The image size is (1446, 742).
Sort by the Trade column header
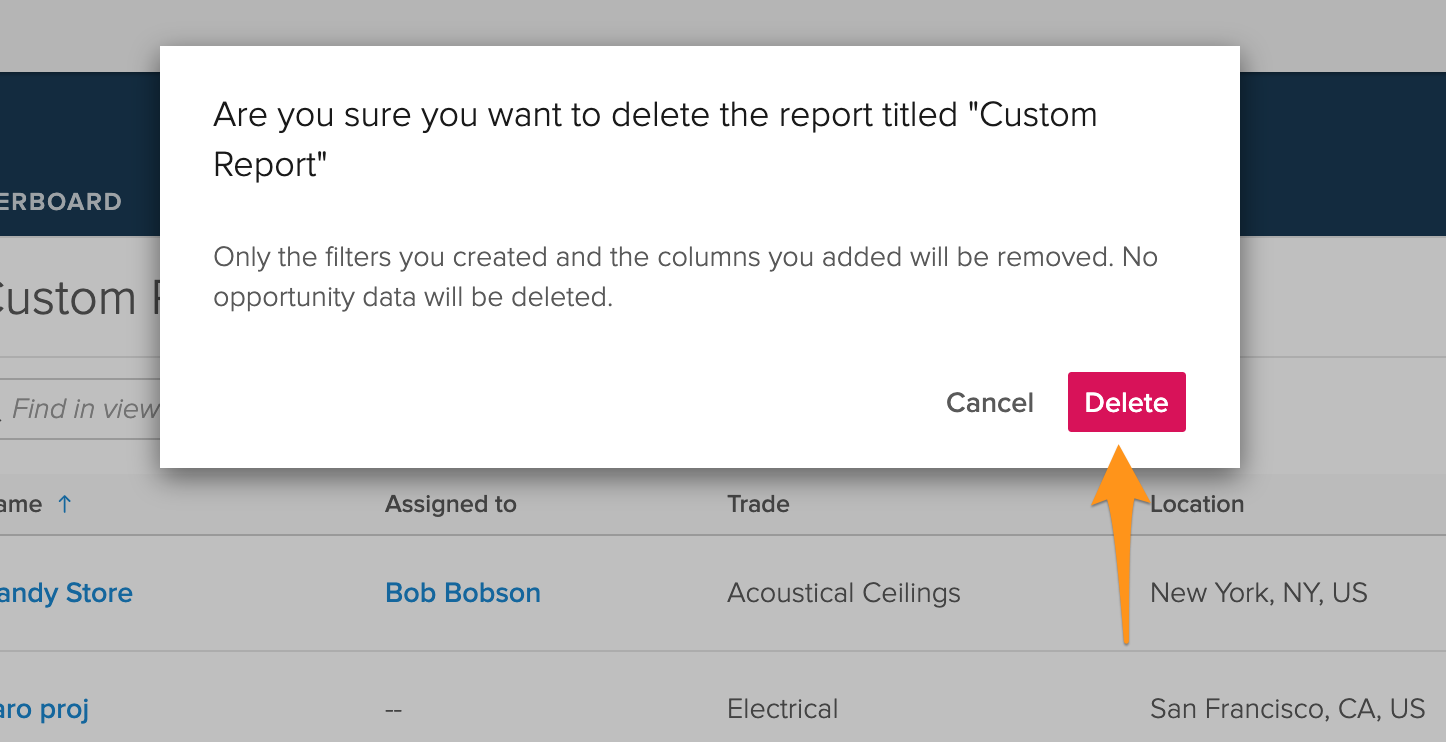(758, 504)
